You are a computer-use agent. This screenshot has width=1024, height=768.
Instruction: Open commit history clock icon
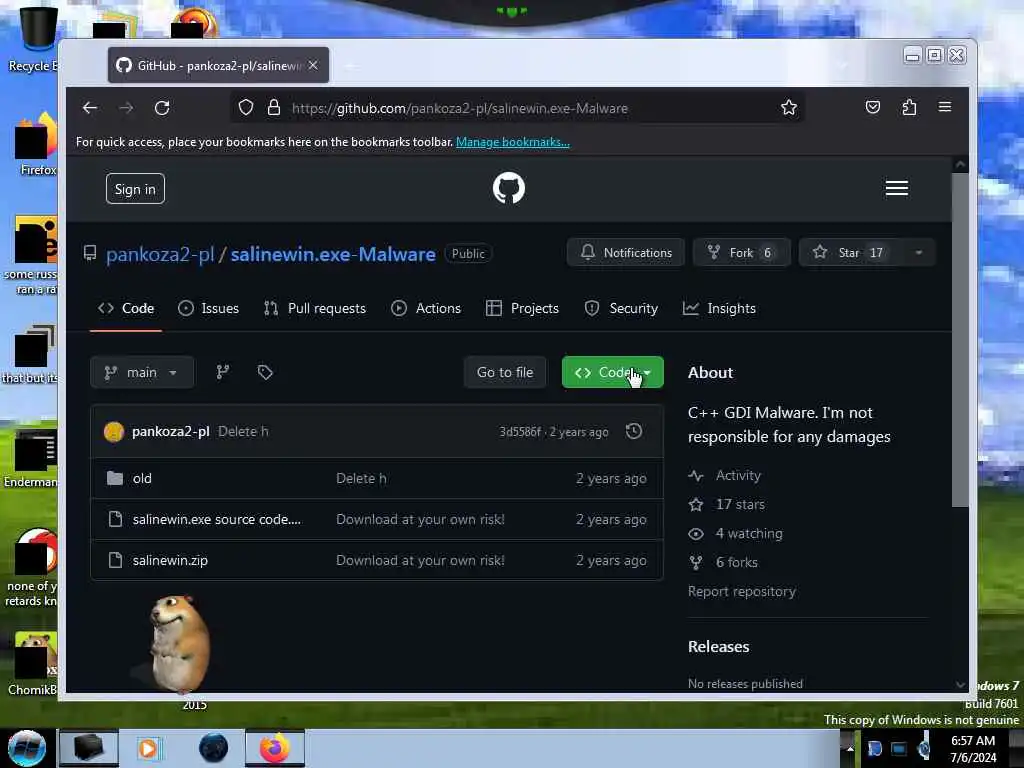pyautogui.click(x=633, y=431)
